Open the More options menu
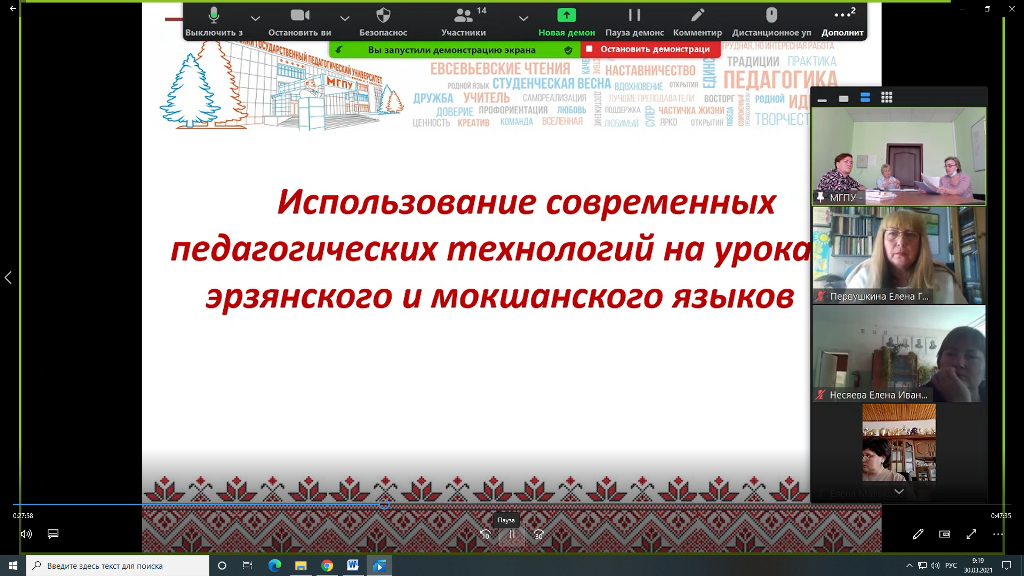Screen dimensions: 1024x576 pos(843,16)
